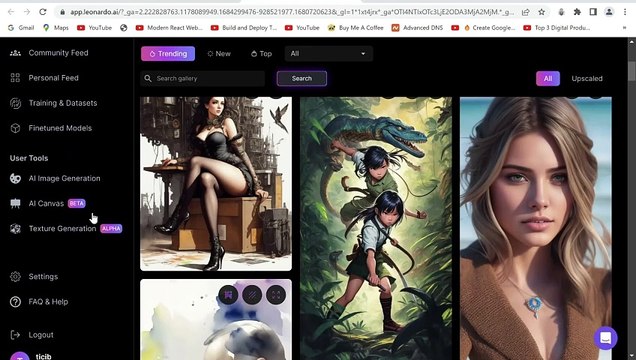The height and width of the screenshot is (360, 636).
Task: Click the remix icon on watercolor image
Action: [x=228, y=295]
